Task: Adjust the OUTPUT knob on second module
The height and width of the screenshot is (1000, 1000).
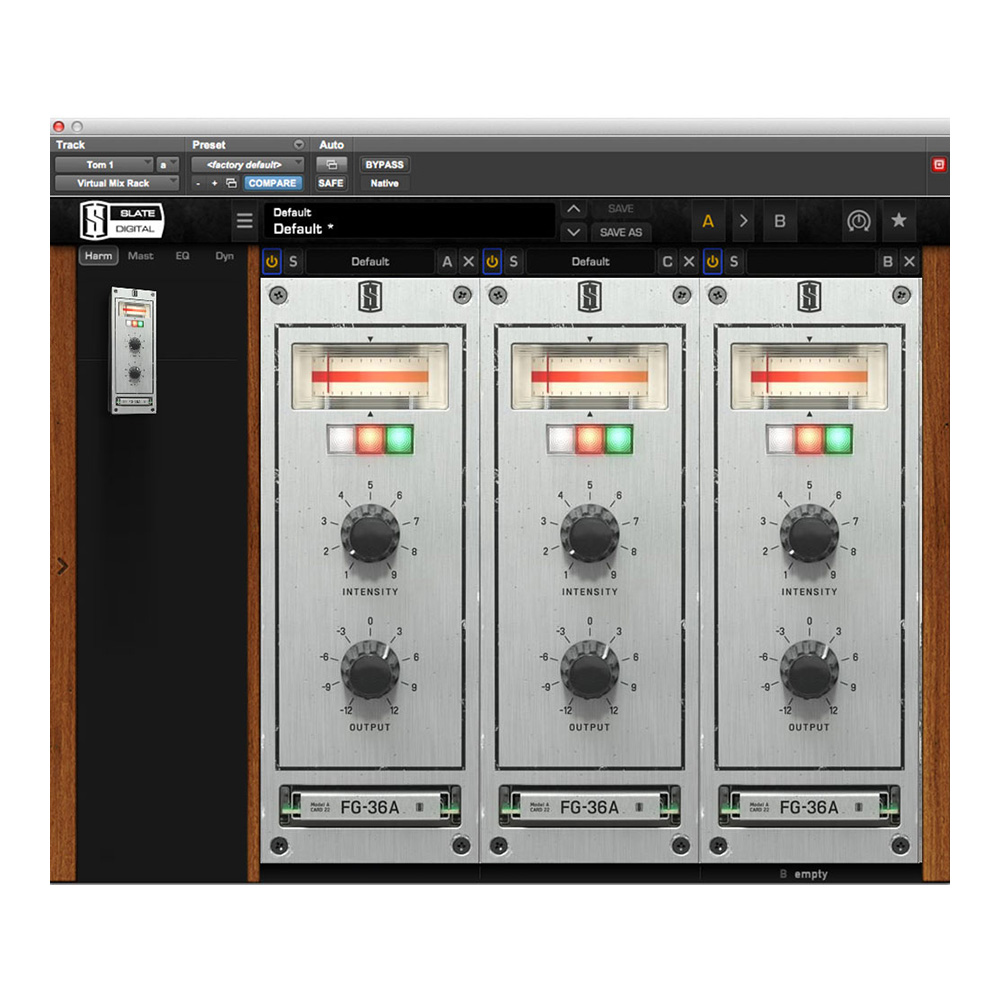Action: (590, 670)
